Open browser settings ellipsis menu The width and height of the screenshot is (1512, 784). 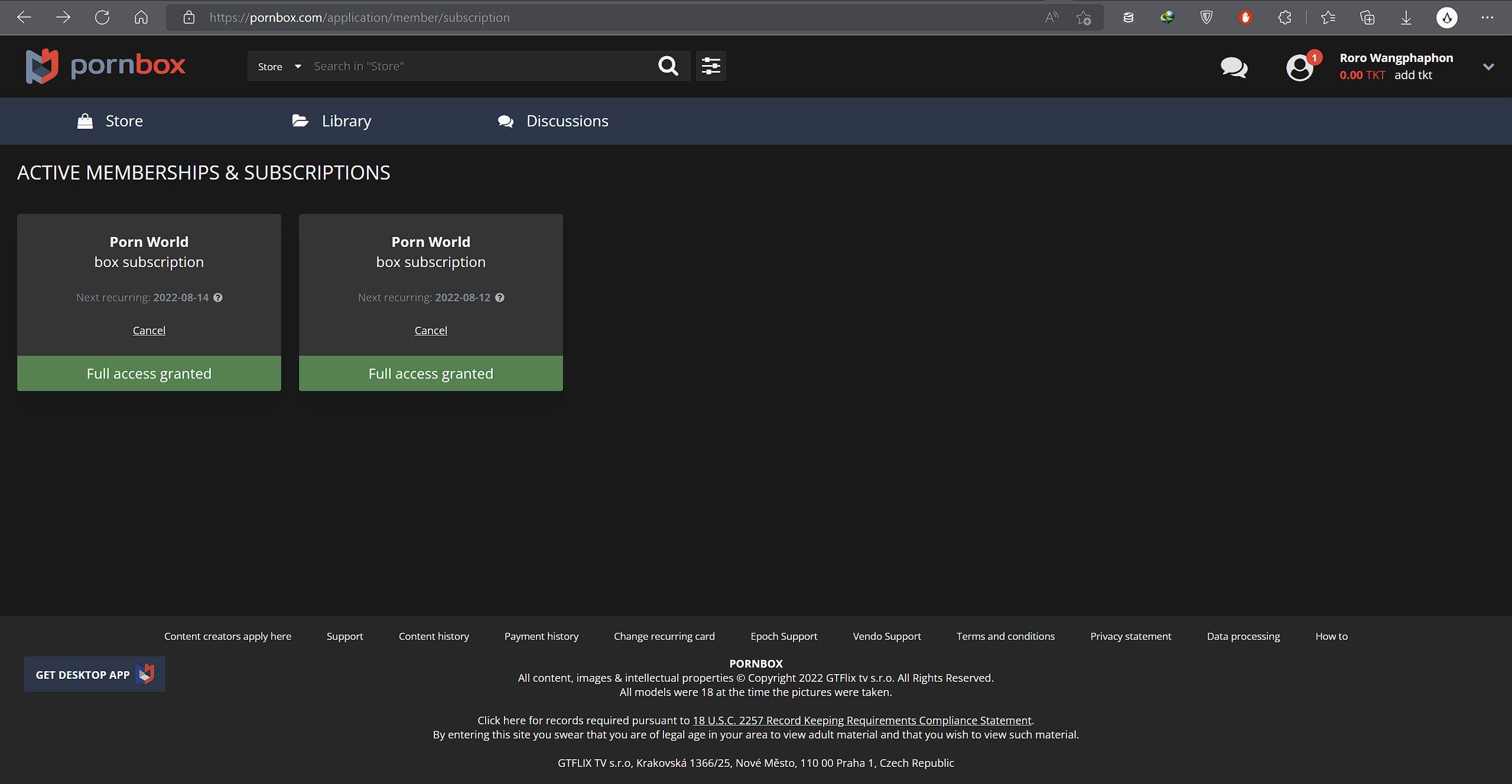1487,17
